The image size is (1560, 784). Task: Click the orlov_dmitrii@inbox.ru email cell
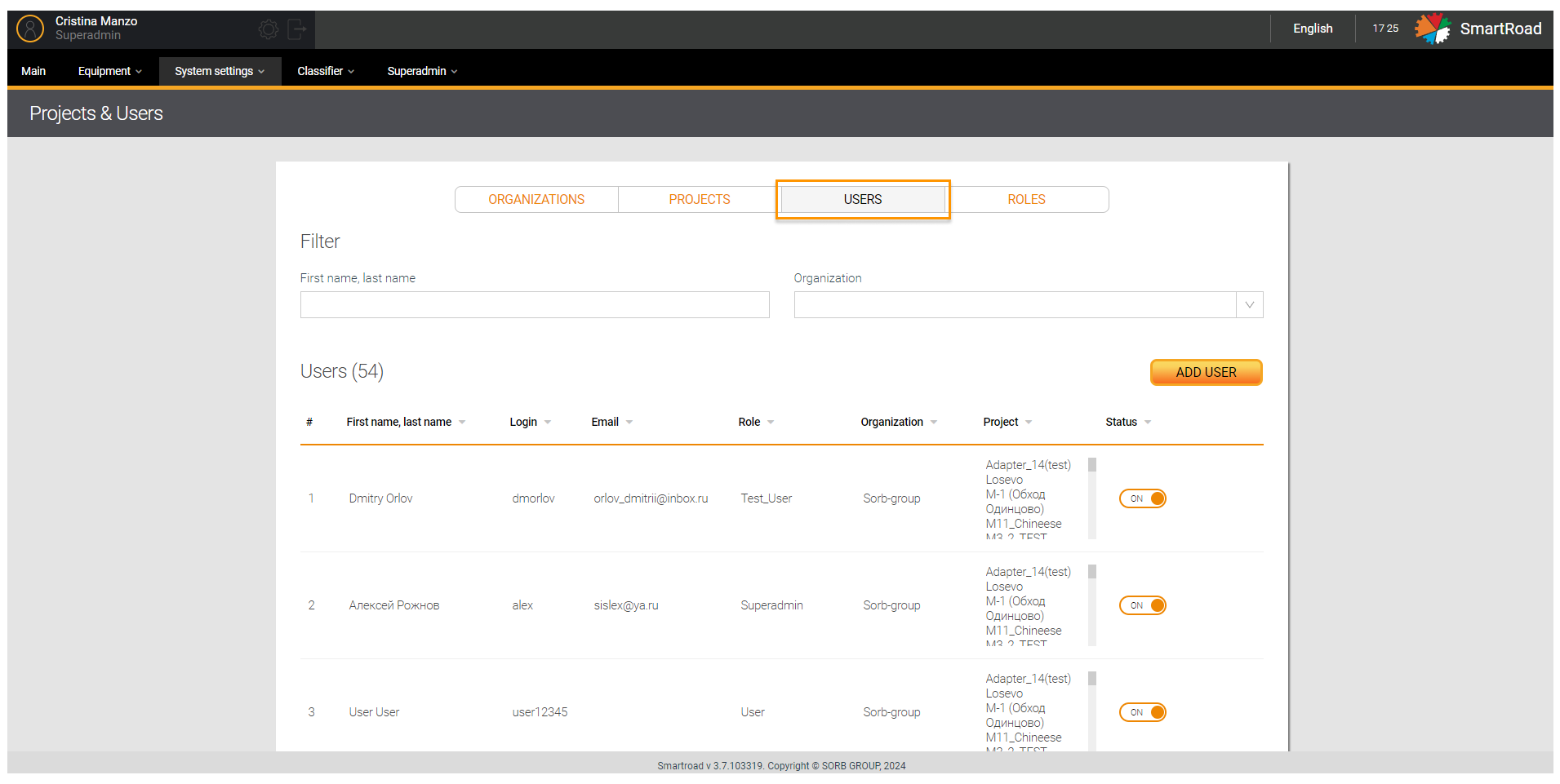click(x=651, y=498)
